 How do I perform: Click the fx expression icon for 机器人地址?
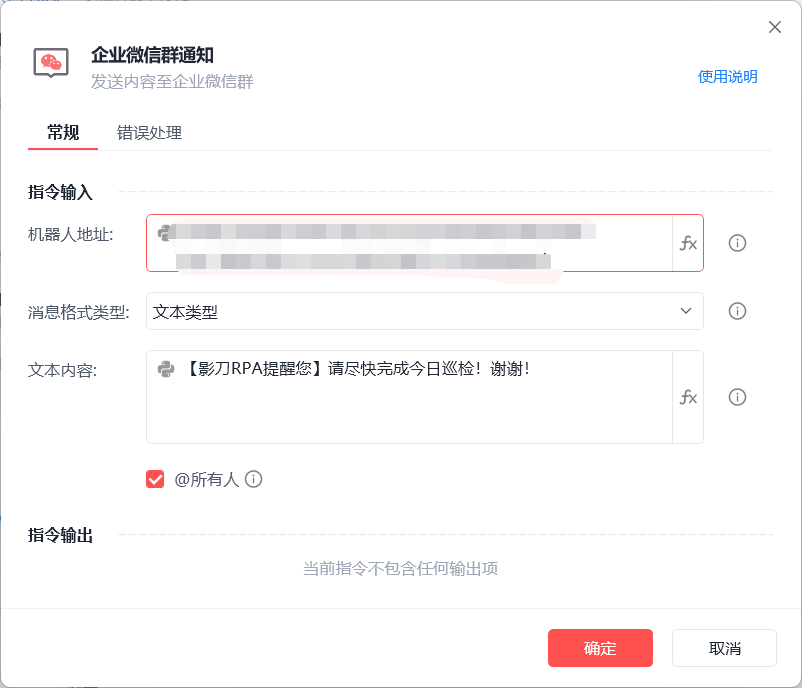[x=688, y=243]
